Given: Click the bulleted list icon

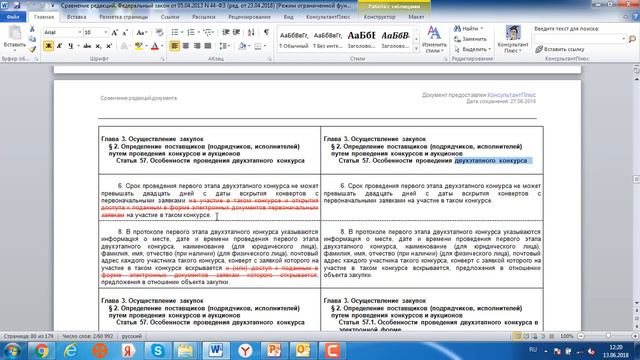Looking at the screenshot, I should [x=175, y=32].
